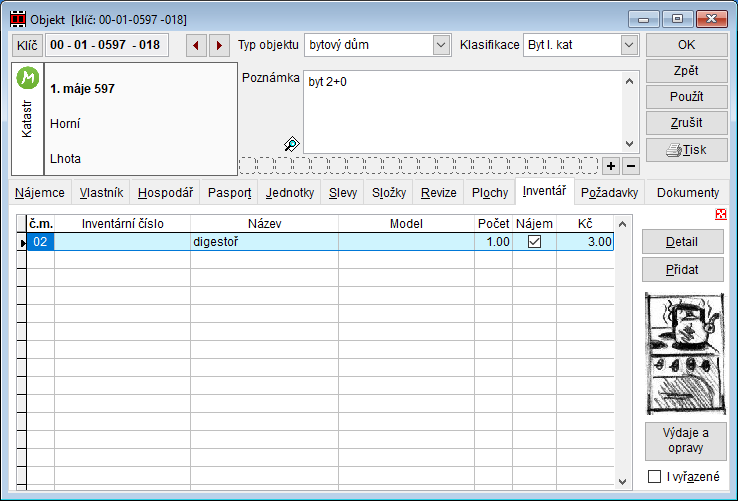The width and height of the screenshot is (738, 501).
Task: Click the minus button below the note
Action: coord(630,165)
